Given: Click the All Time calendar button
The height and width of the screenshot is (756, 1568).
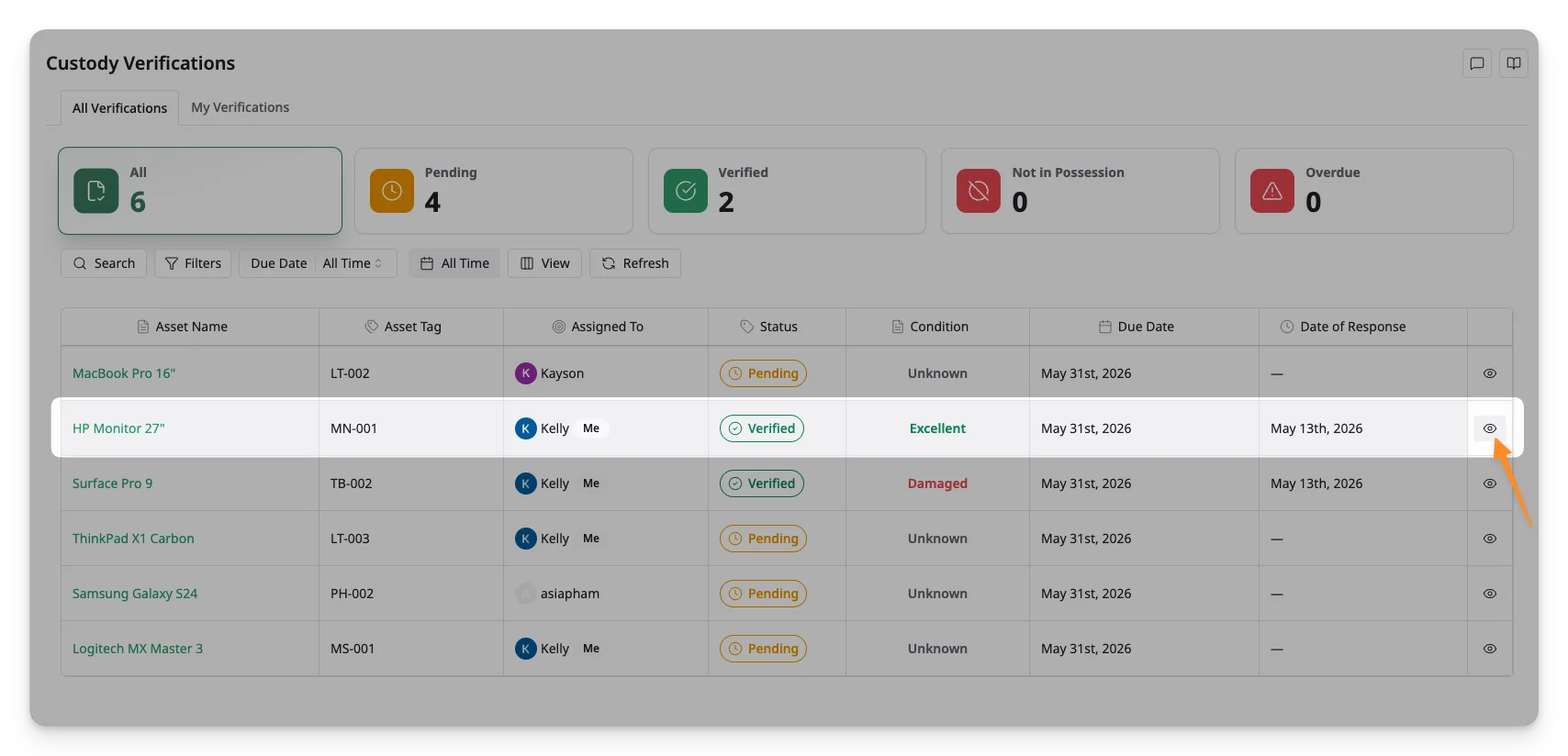Looking at the screenshot, I should (x=454, y=263).
